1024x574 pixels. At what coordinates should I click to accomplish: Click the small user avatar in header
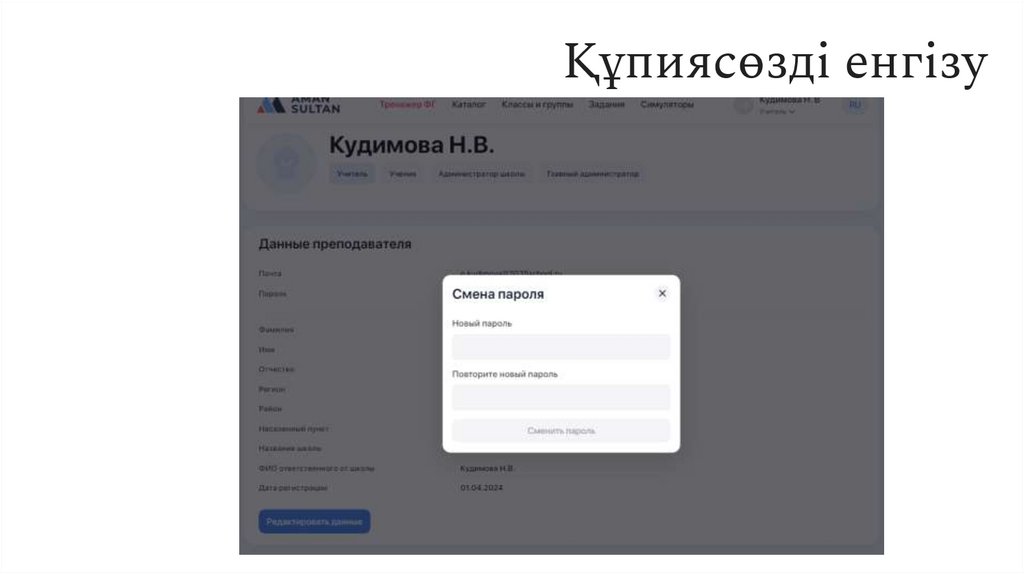[x=743, y=105]
